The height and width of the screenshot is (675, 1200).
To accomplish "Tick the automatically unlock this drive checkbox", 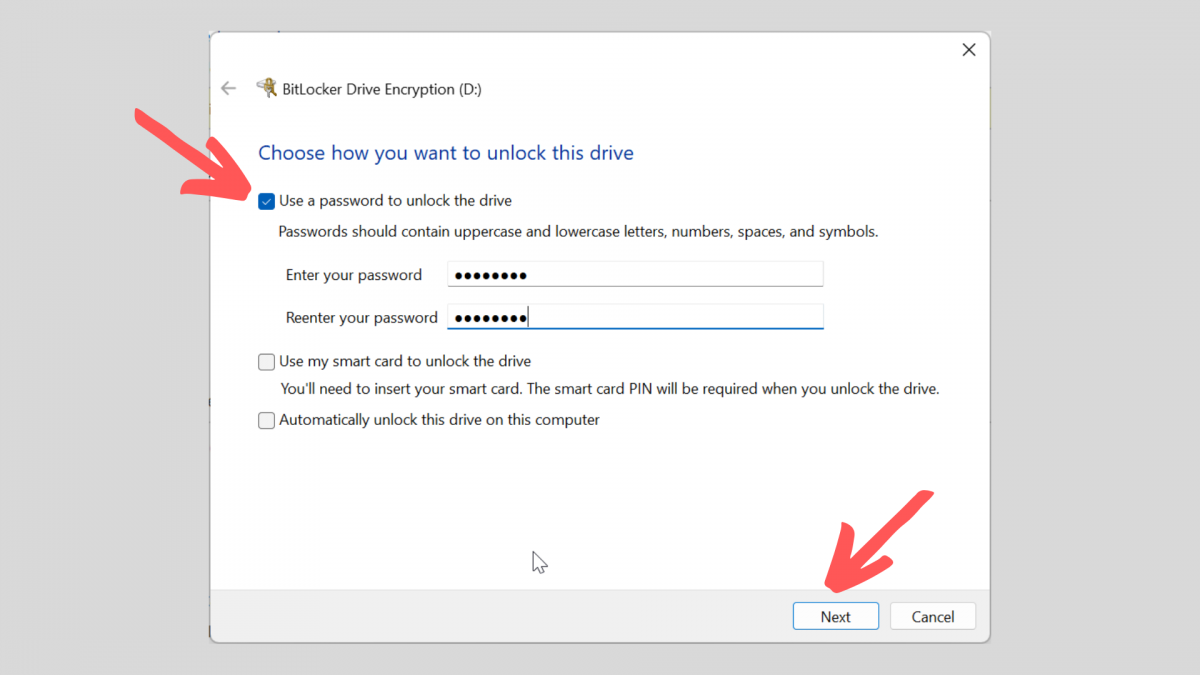I will point(266,421).
